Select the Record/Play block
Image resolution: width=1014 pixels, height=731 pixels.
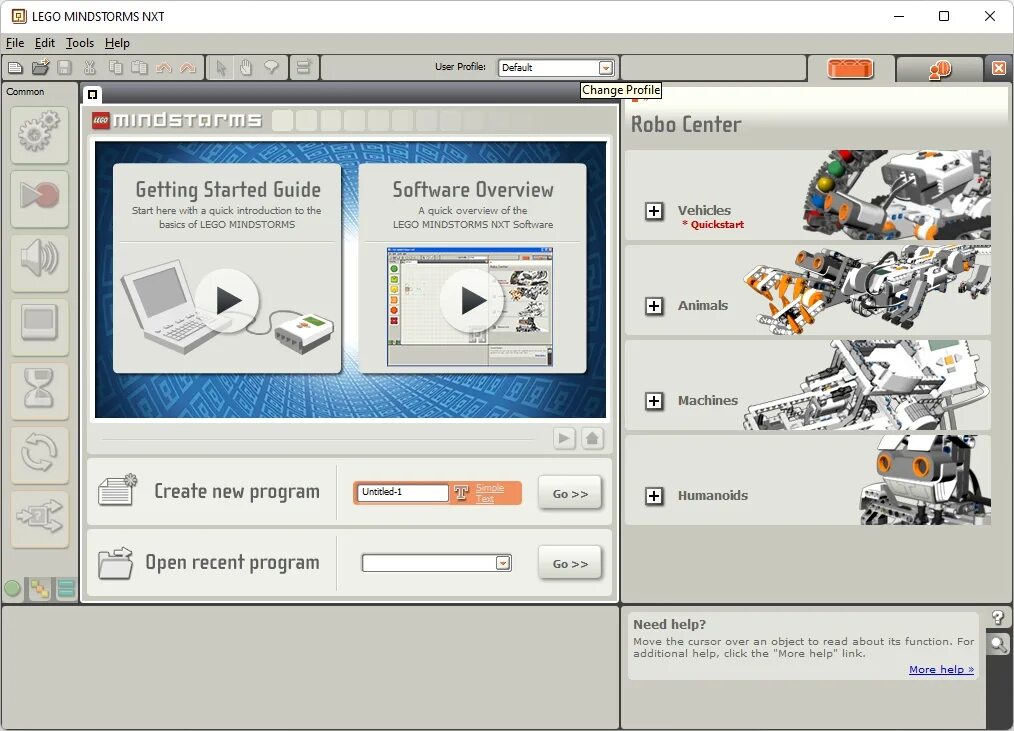[x=39, y=198]
